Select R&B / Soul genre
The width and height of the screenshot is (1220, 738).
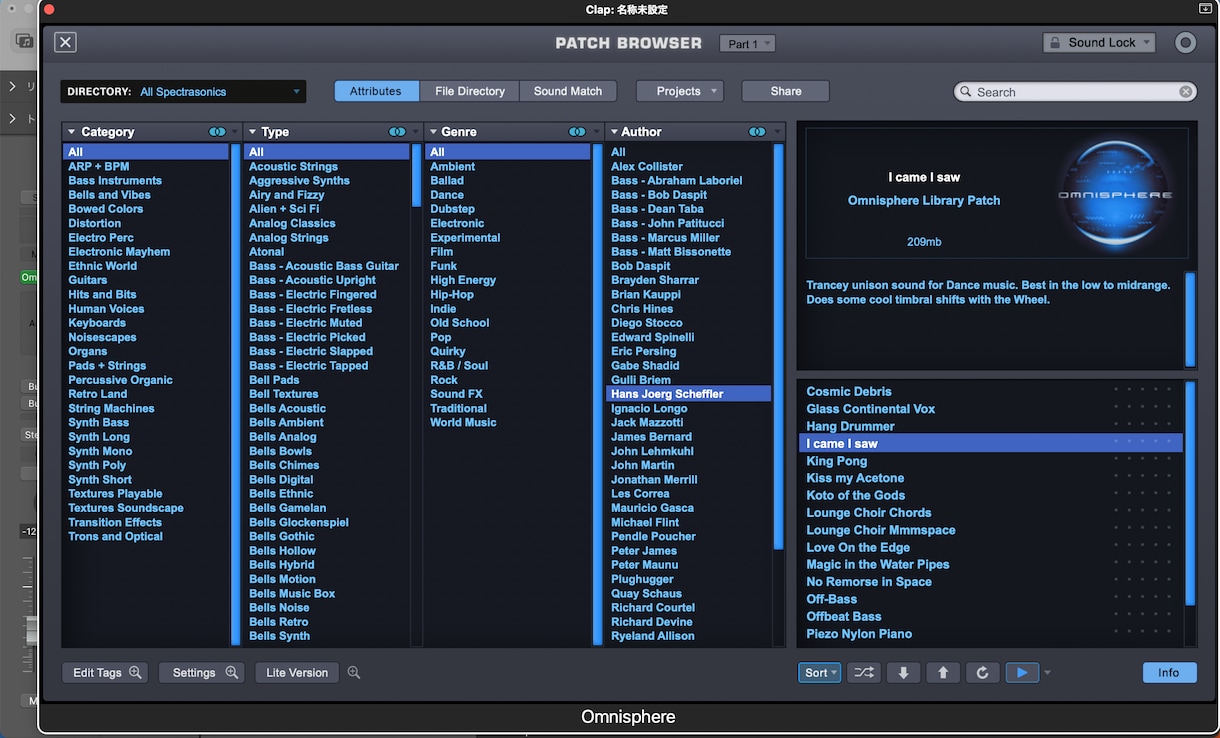459,366
